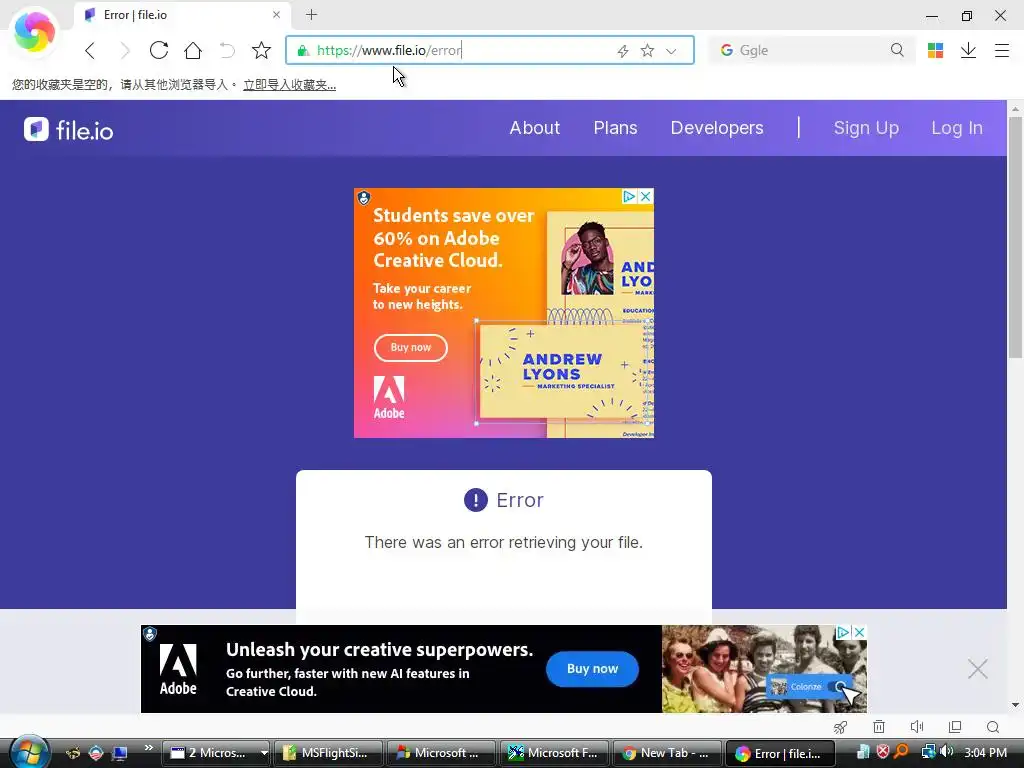1024x768 pixels.
Task: Click Buy now in bottom Adobe banner
Action: point(592,669)
